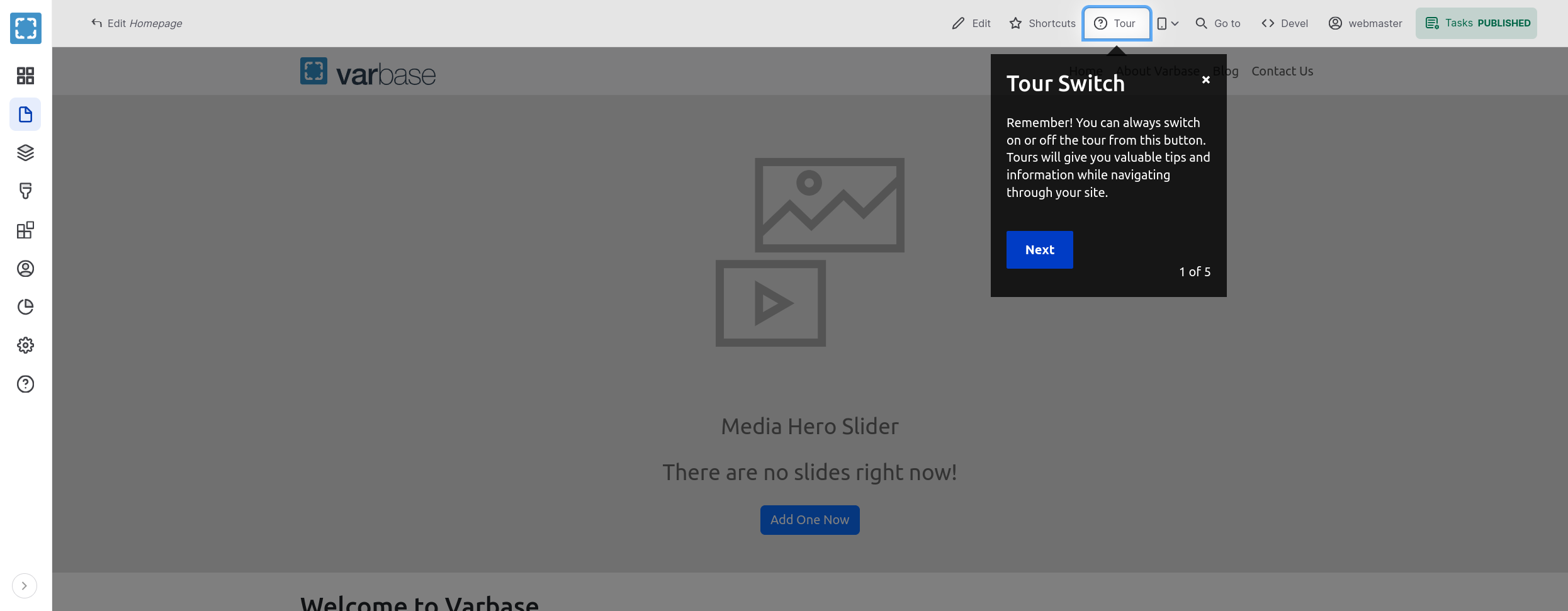Click Next in the Tour Switch popup
Screen dimensions: 1568x611
coord(1039,250)
